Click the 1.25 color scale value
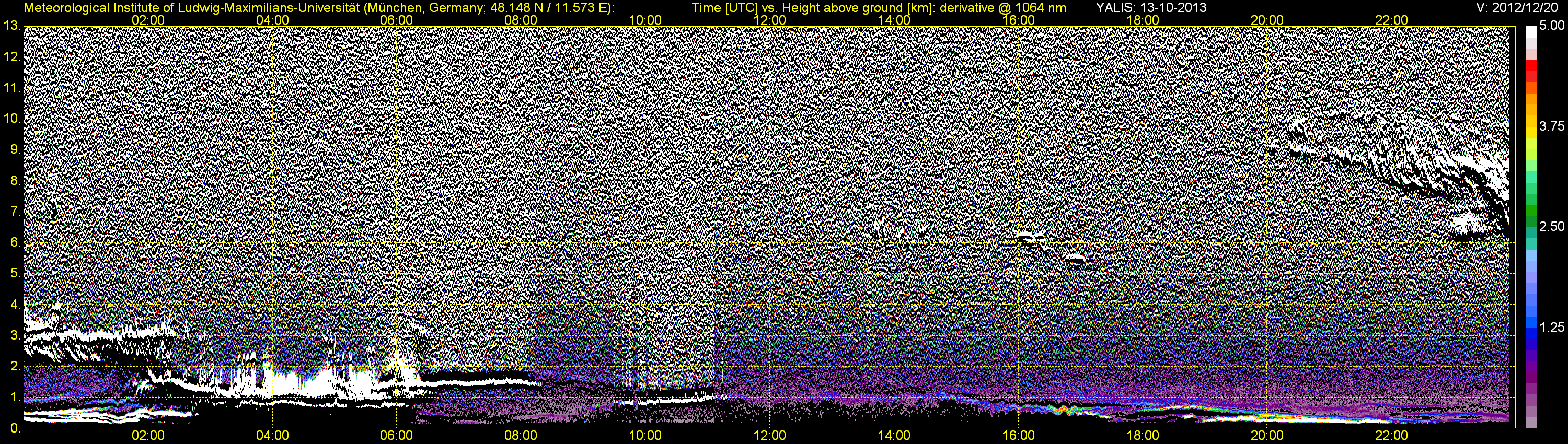1568x444 pixels. click(x=1552, y=327)
